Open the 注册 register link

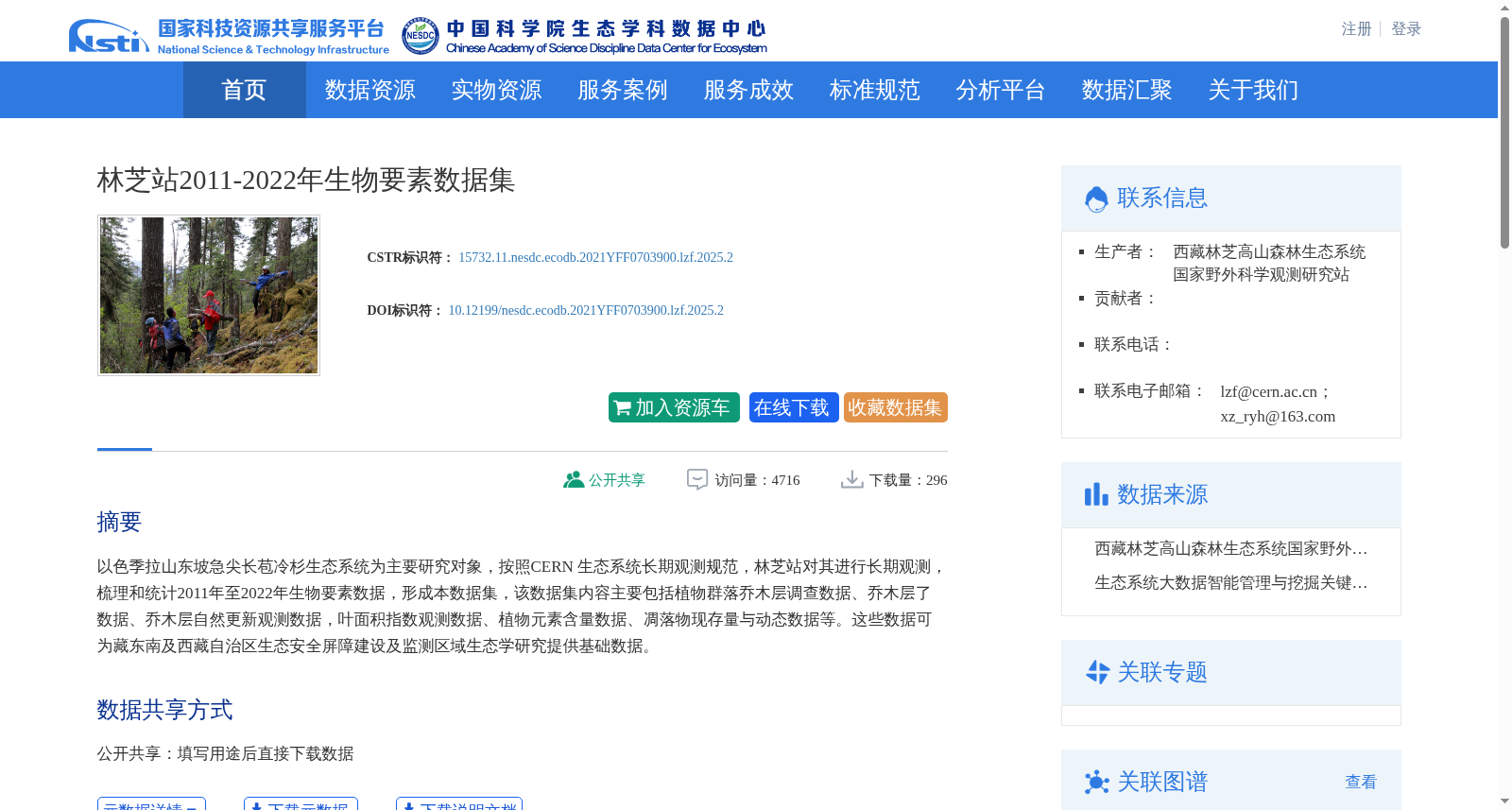[x=1356, y=29]
